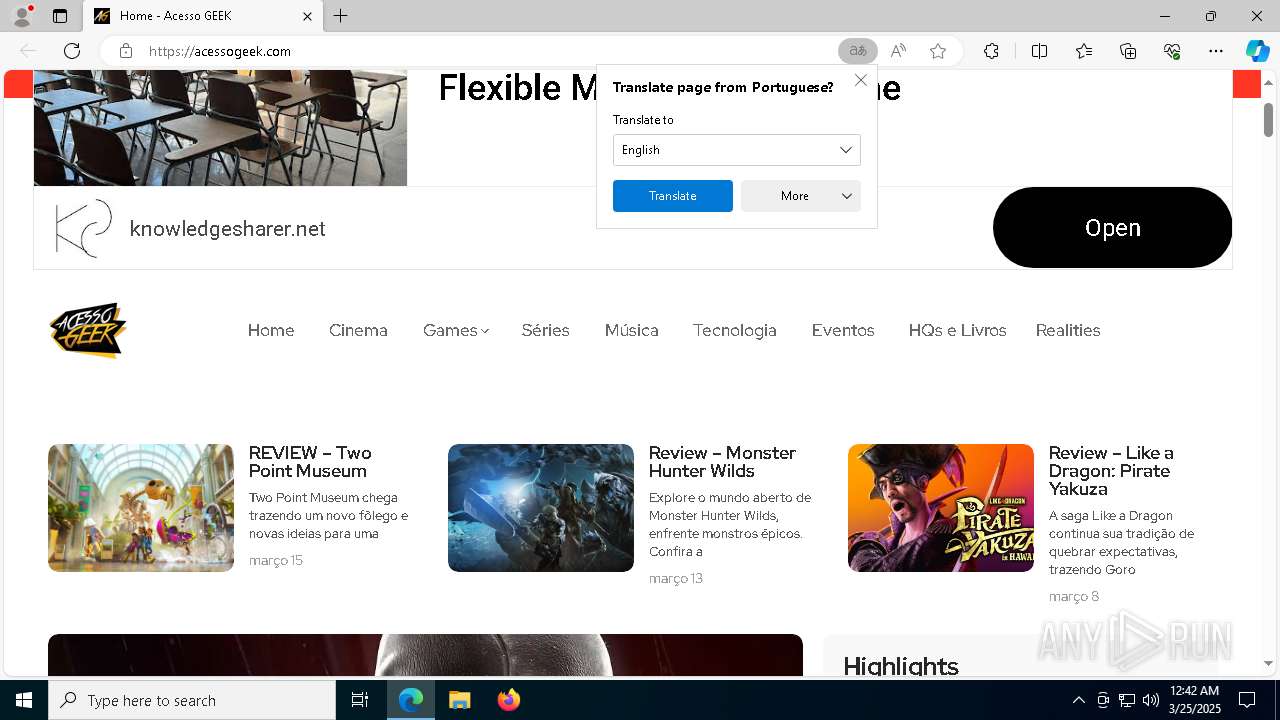The width and height of the screenshot is (1280, 720).
Task: Click the translate icon in address bar
Action: 857,51
